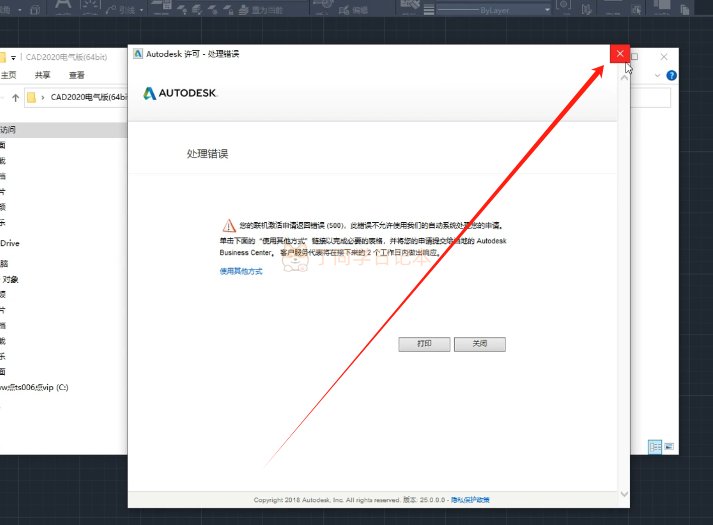The height and width of the screenshot is (525, 713).
Task: Open the 引线 leader dropdown arrow
Action: coord(141,10)
